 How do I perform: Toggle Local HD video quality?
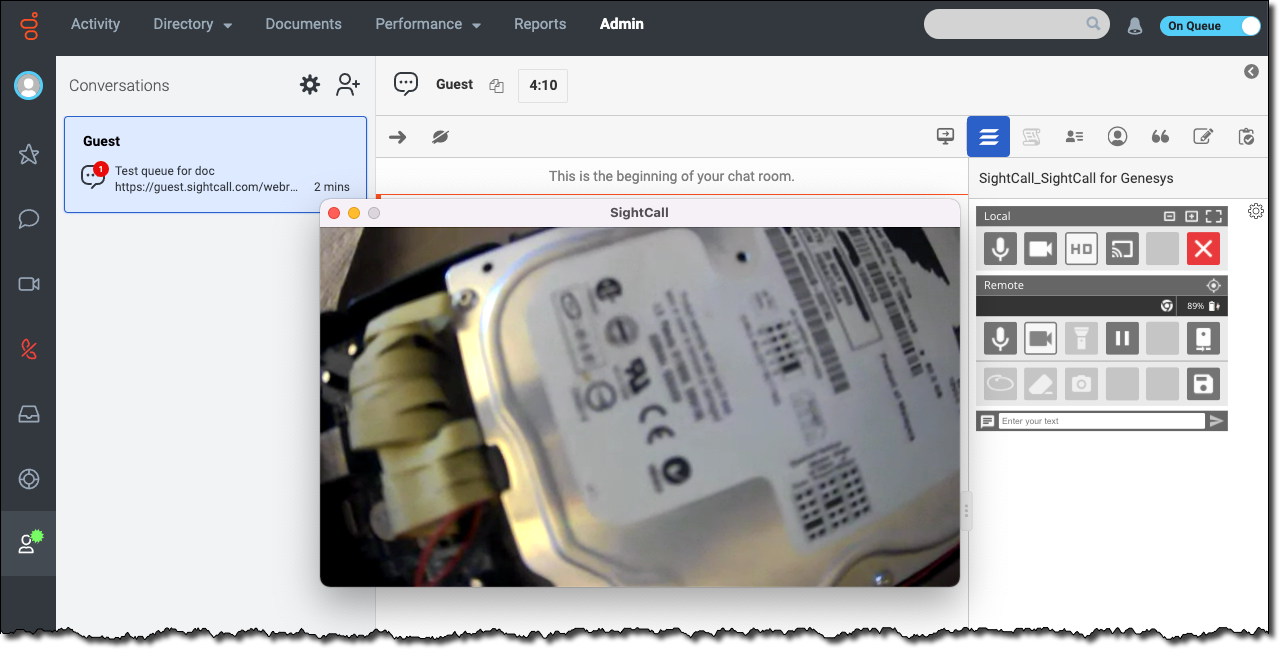pyautogui.click(x=1081, y=248)
